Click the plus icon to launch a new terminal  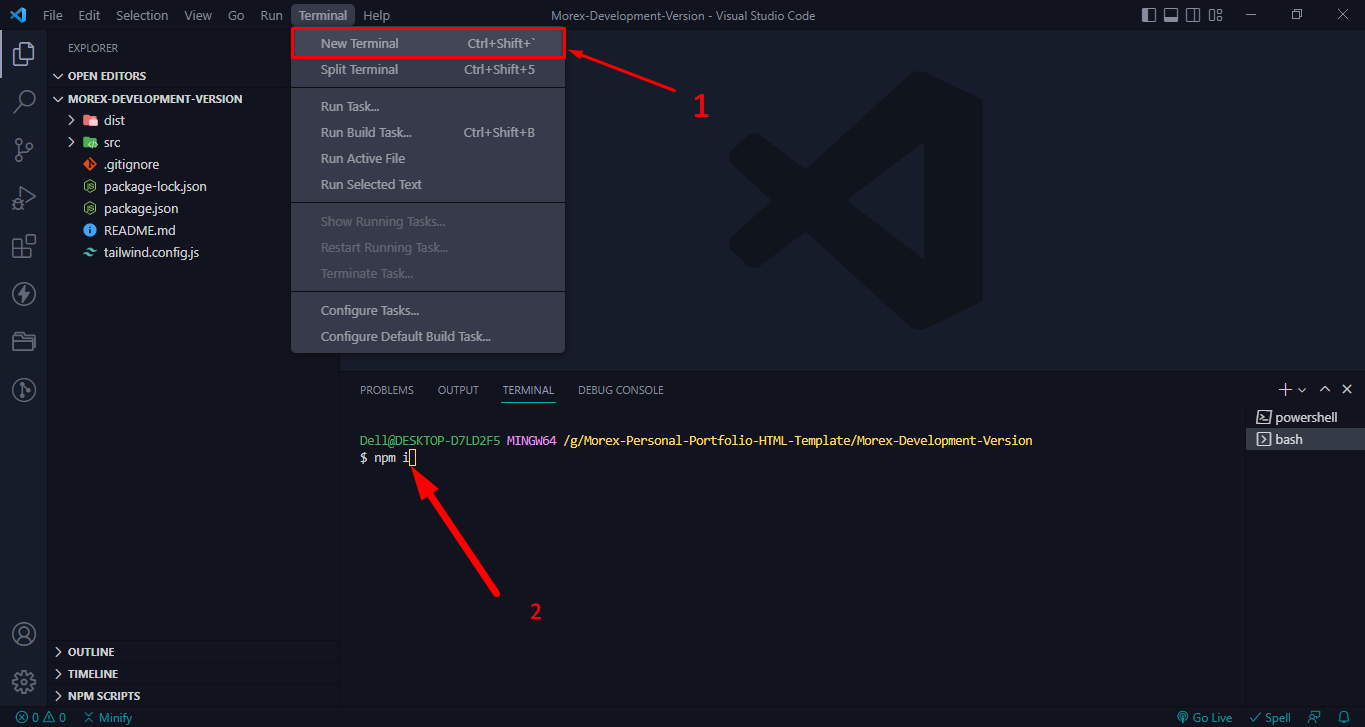coord(1285,389)
